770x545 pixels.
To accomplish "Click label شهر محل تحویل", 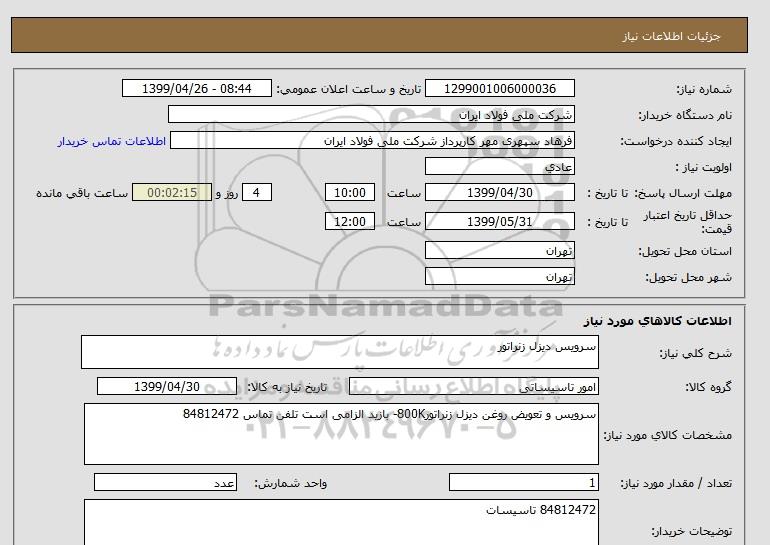I will click(x=688, y=277).
